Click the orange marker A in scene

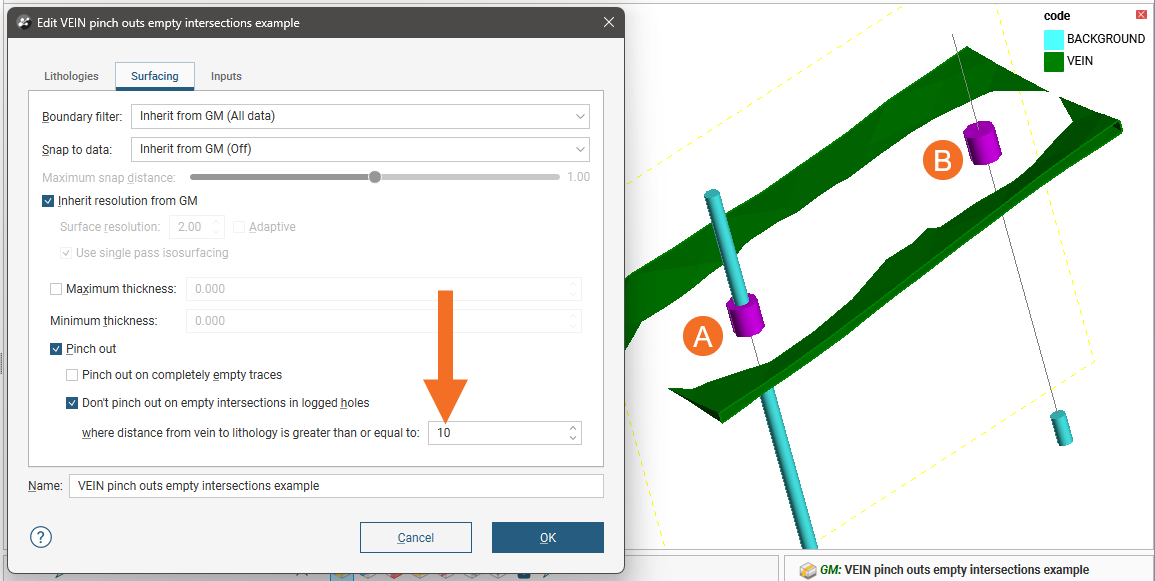coord(703,337)
